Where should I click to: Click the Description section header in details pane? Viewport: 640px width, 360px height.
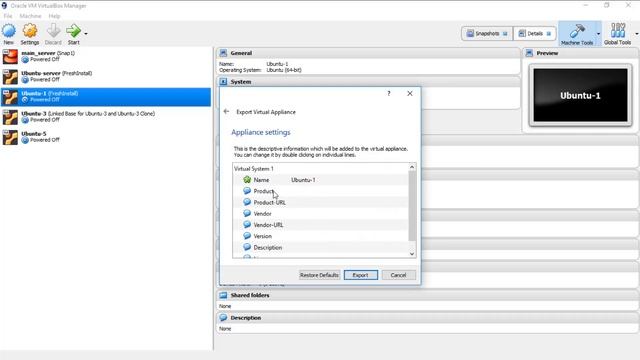[x=427, y=318]
